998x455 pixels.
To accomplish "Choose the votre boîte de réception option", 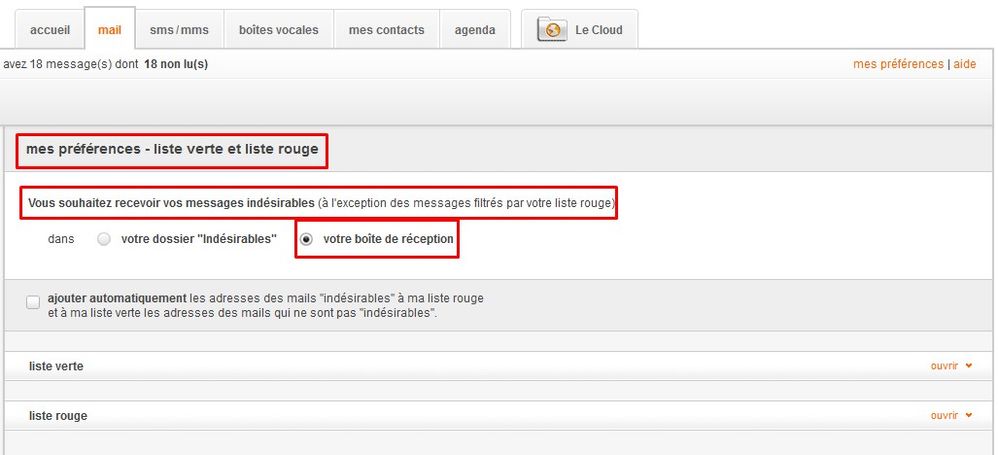I will 306,240.
